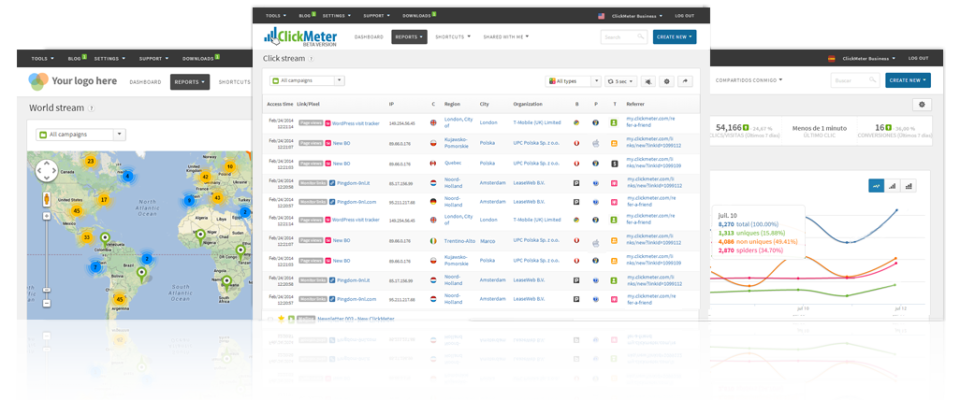Viewport: 960px width, 400px height.
Task: Click Log Out in right window
Action: click(918, 58)
